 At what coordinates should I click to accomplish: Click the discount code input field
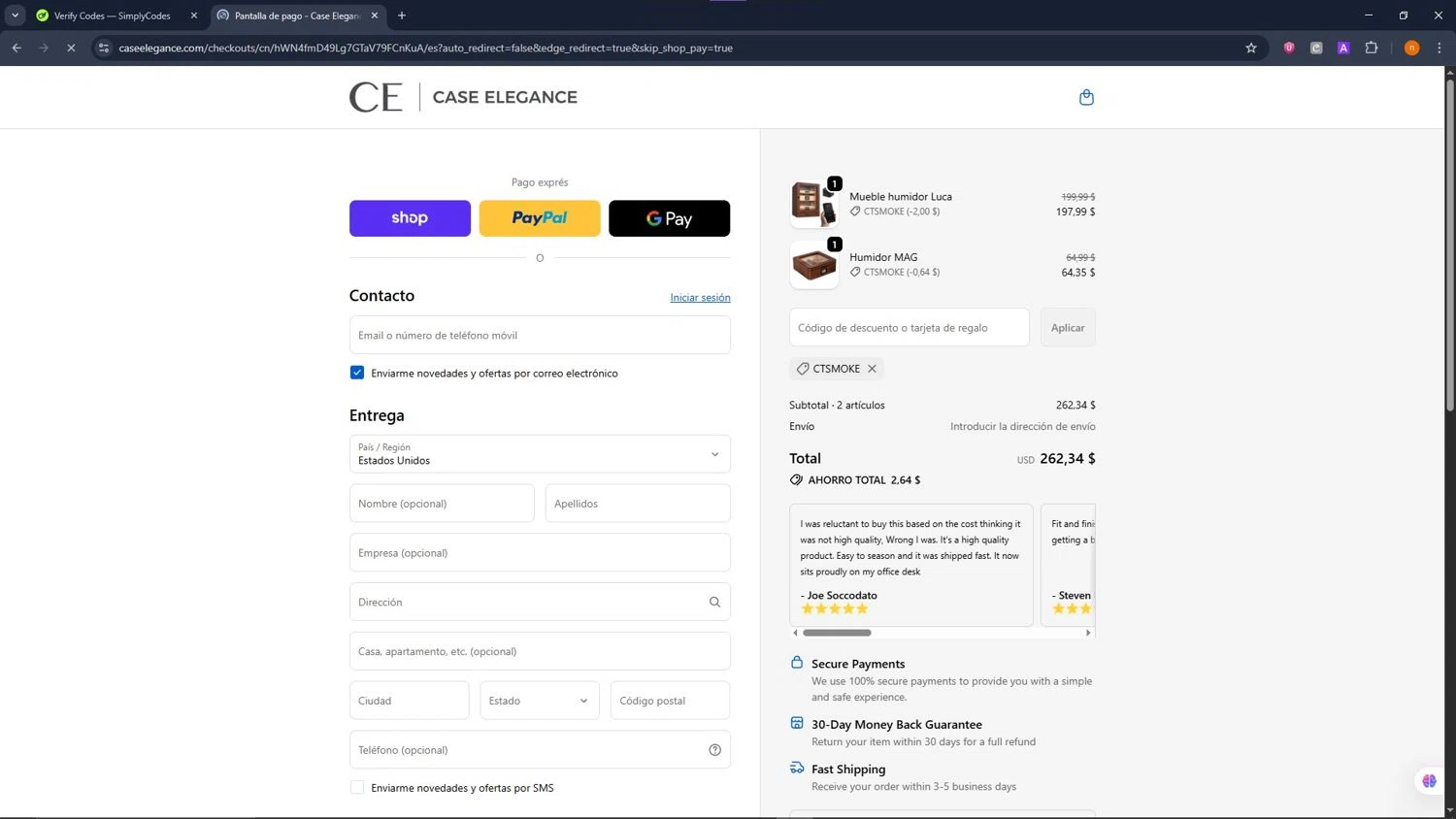[910, 328]
